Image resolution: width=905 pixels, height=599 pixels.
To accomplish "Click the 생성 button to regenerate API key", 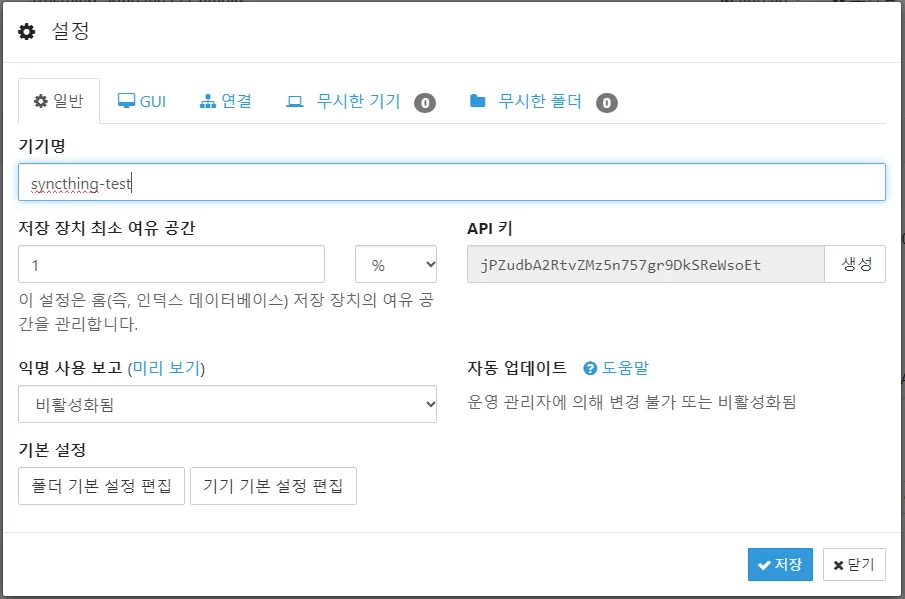I will click(x=857, y=263).
